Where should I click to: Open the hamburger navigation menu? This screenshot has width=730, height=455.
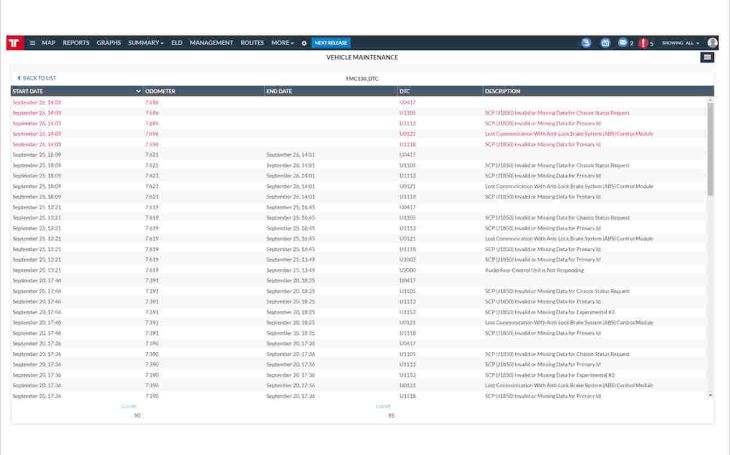click(32, 43)
